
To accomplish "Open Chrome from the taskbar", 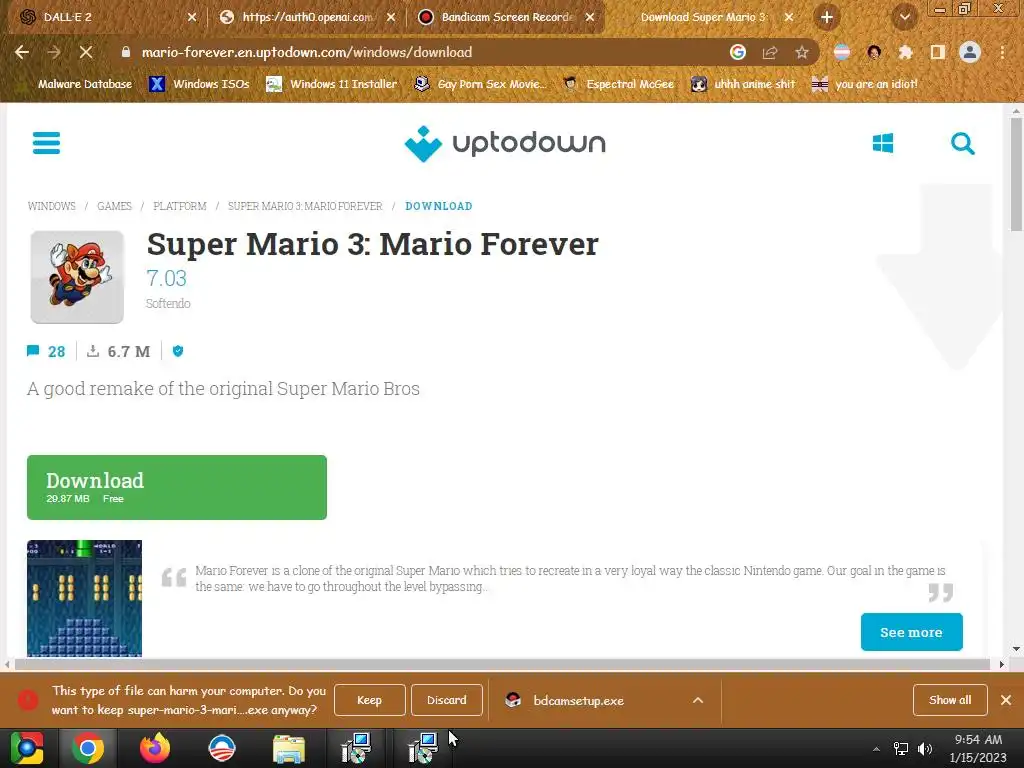I will 88,748.
